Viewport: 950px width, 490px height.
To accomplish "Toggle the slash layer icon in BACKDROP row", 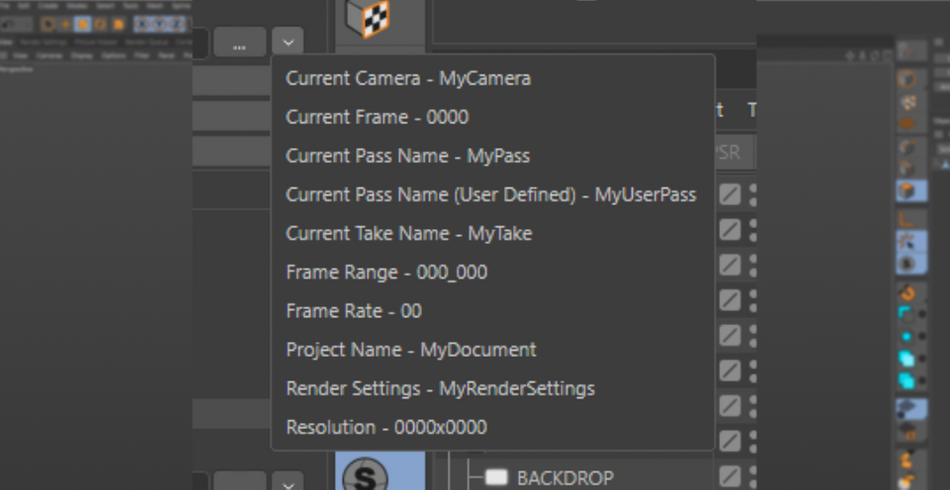I will (730, 476).
